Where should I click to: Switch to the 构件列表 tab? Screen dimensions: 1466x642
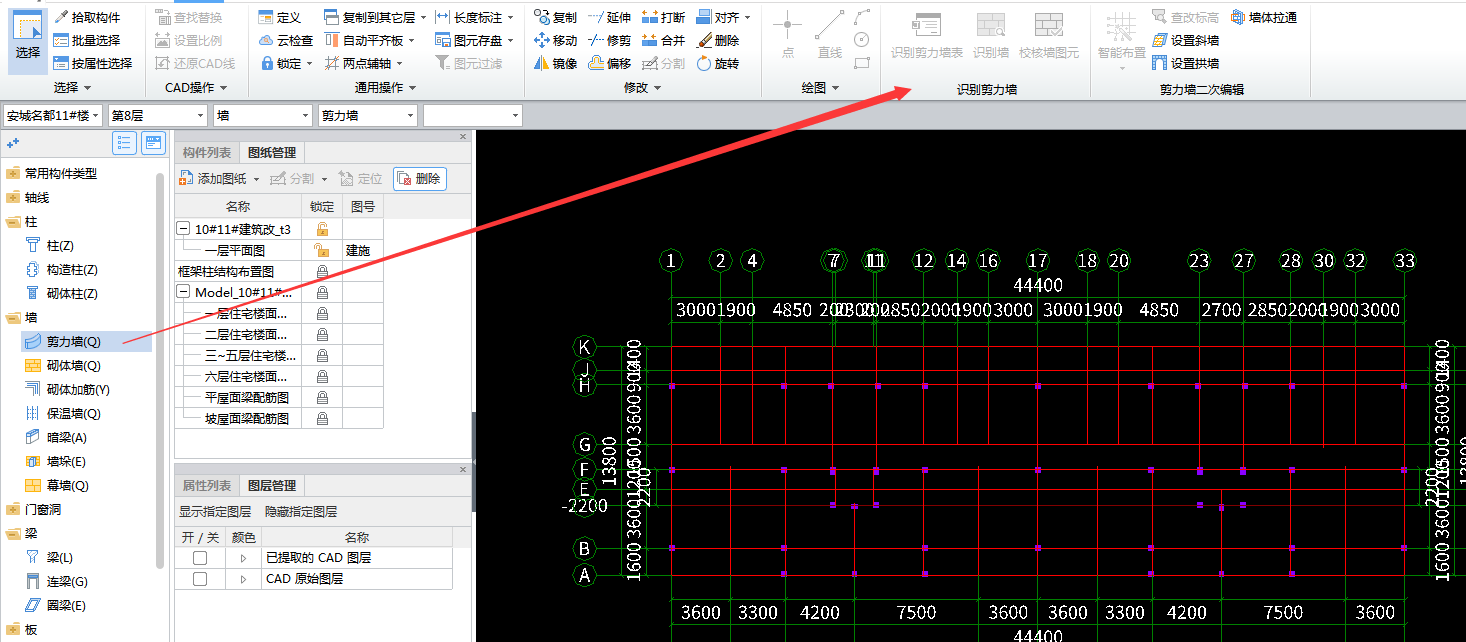[207, 153]
